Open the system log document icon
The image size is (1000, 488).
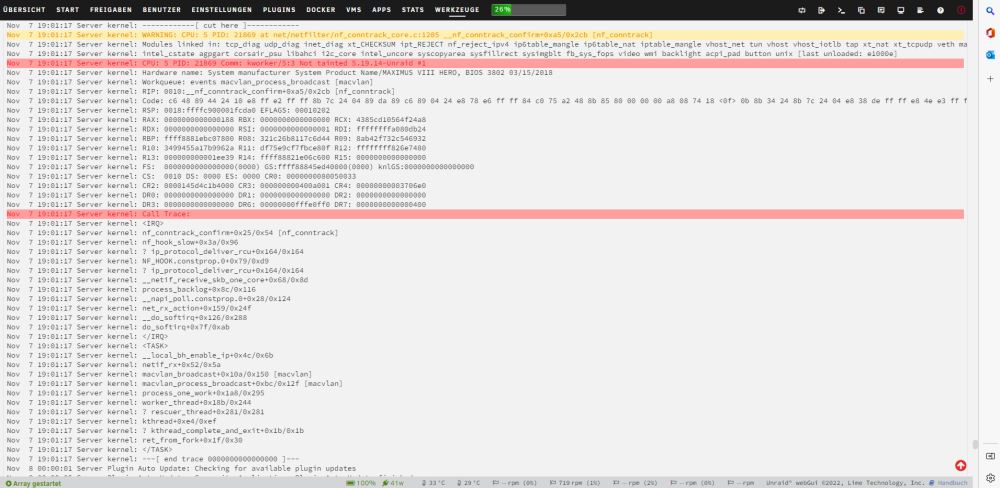click(x=920, y=10)
